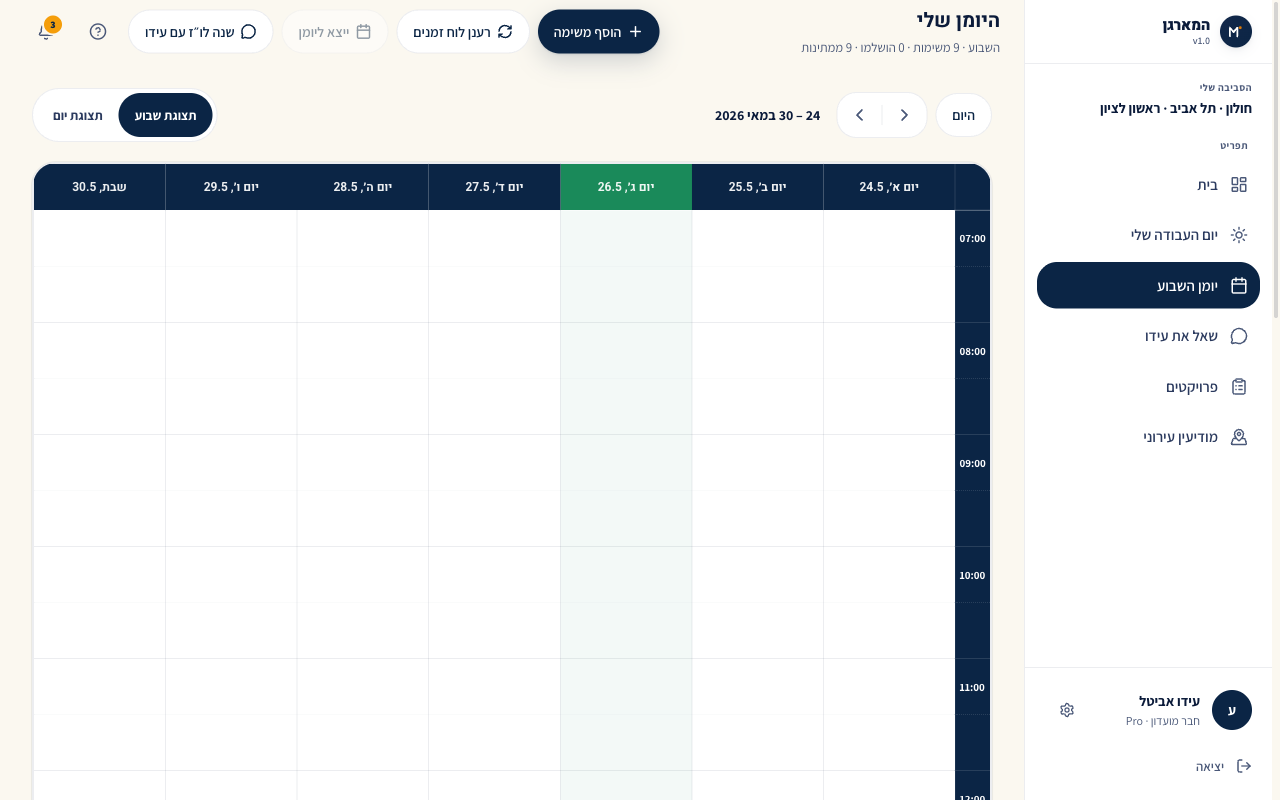1280x800 pixels.
Task: Click the clipboard icon for פרויקטים
Action: 1239,386
